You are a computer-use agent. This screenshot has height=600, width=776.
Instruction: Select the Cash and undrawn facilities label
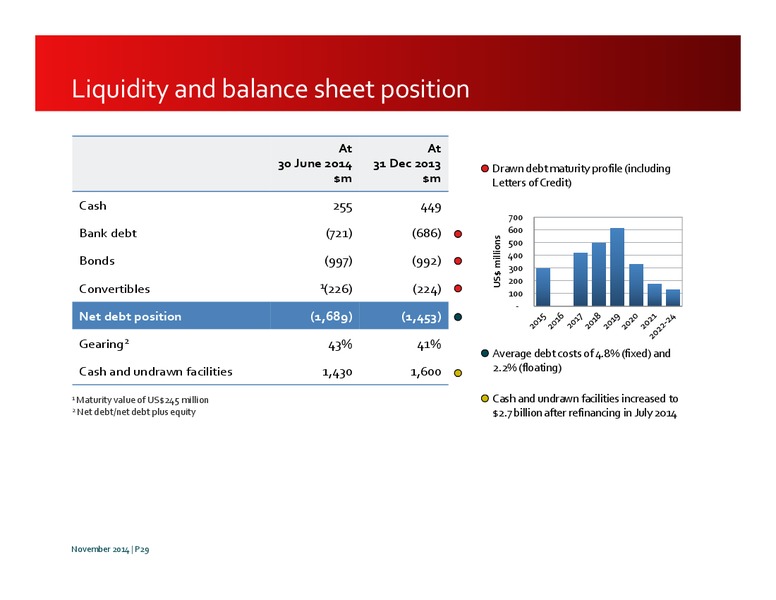(x=155, y=372)
